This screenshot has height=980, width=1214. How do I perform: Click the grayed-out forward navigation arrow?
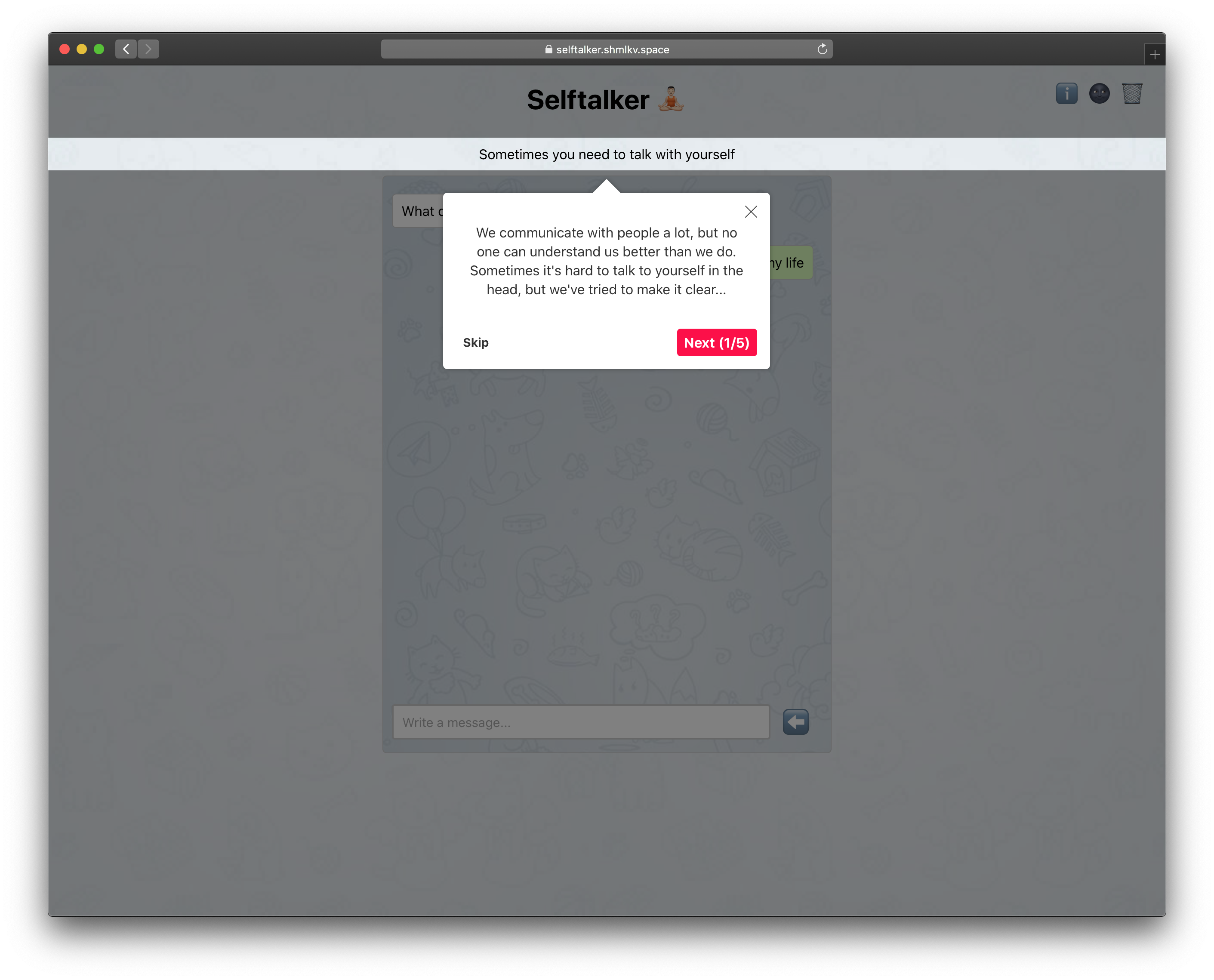tap(148, 49)
